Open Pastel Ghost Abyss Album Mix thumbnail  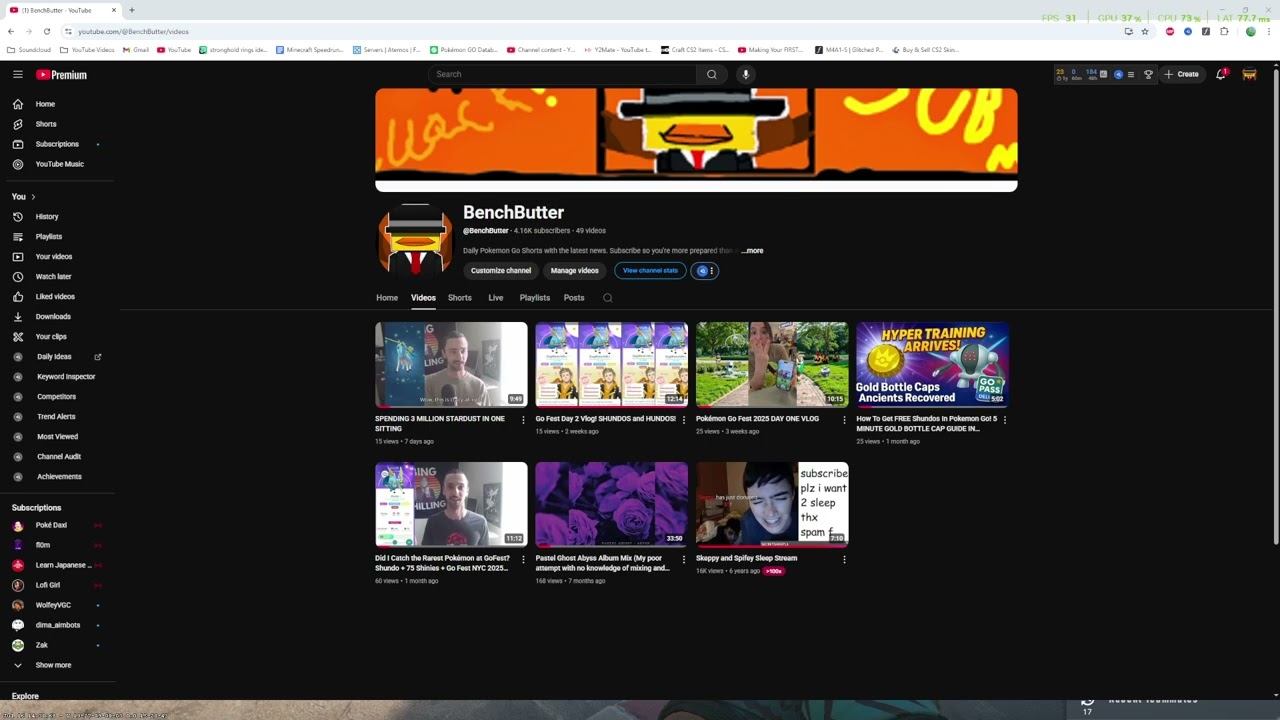(x=612, y=505)
